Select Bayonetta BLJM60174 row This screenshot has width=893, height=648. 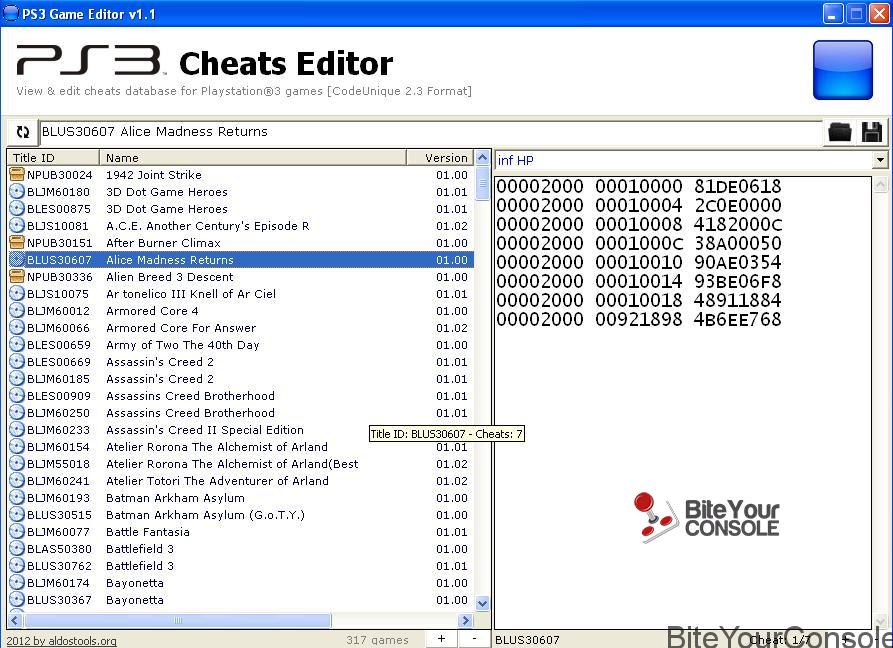[241, 583]
